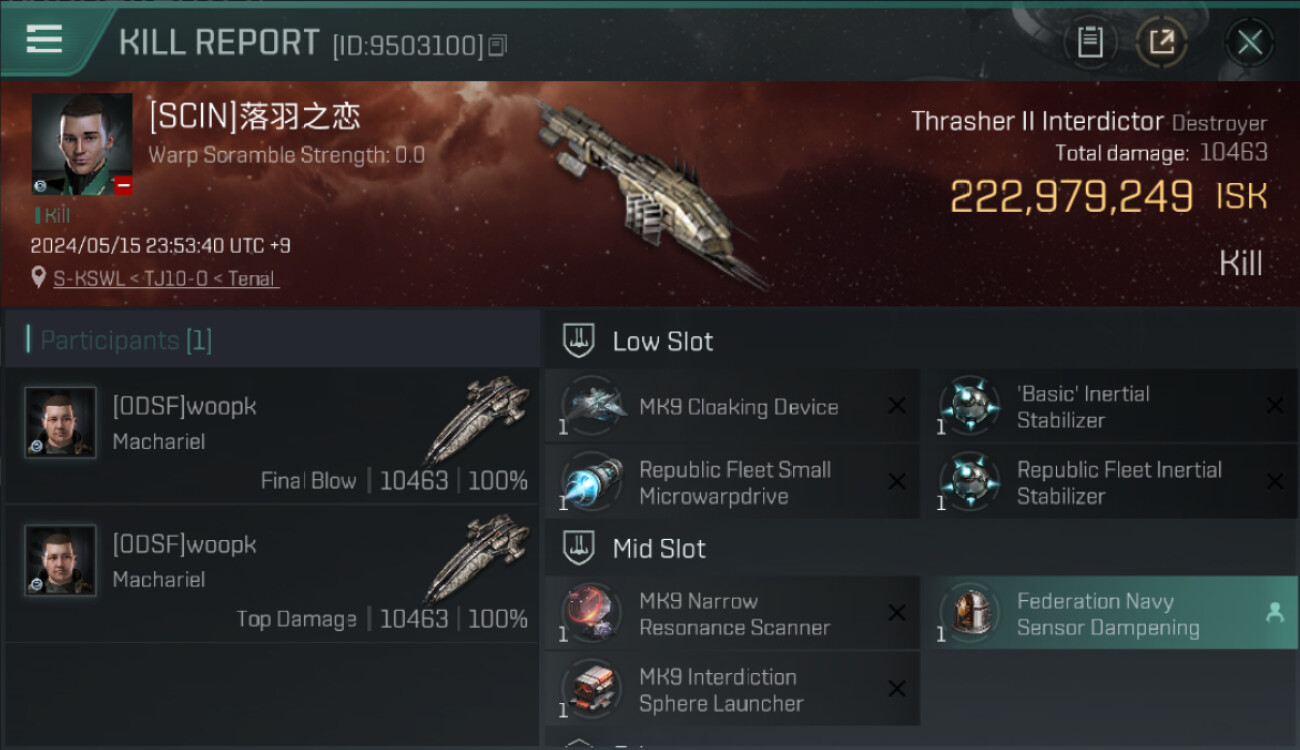The width and height of the screenshot is (1300, 750).
Task: View victim pilot portrait
Action: tap(82, 144)
